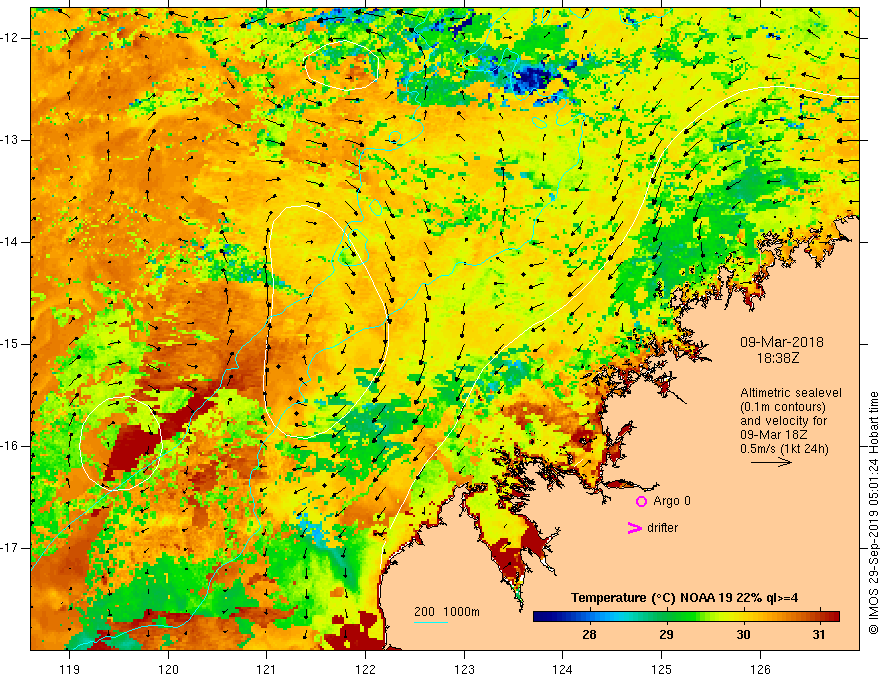Click the color bar value '28'
The image size is (880, 680).
point(589,635)
